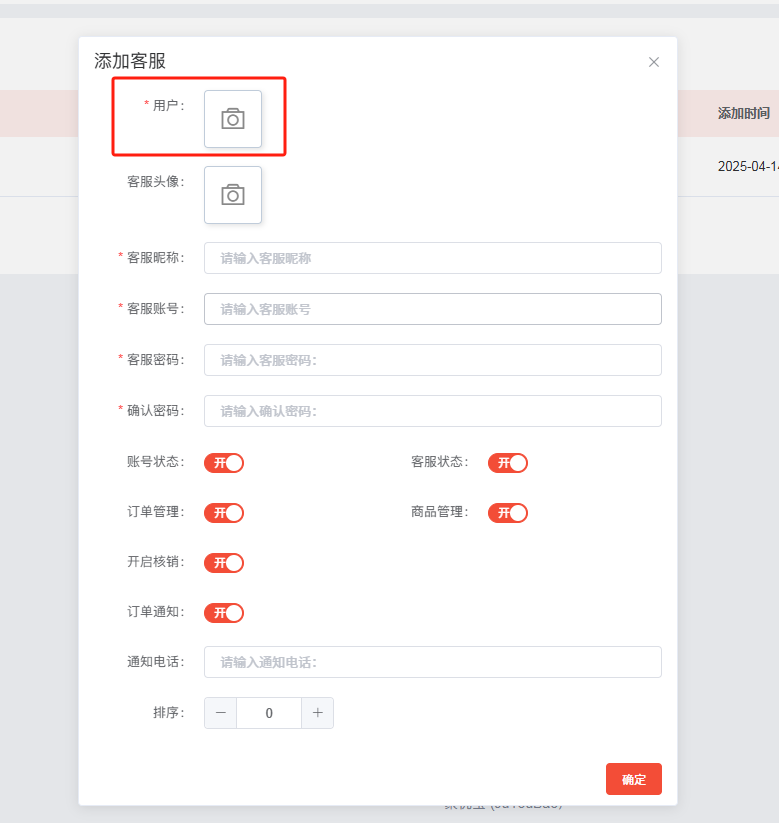The image size is (779, 823).
Task: Click the 确认密码 input field
Action: pyautogui.click(x=433, y=410)
